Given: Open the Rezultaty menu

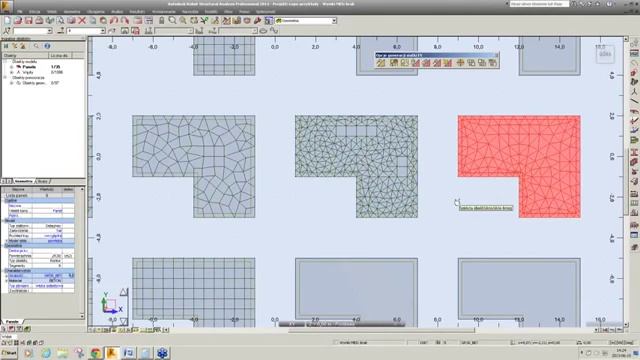Looking at the screenshot, I should click(x=137, y=11).
